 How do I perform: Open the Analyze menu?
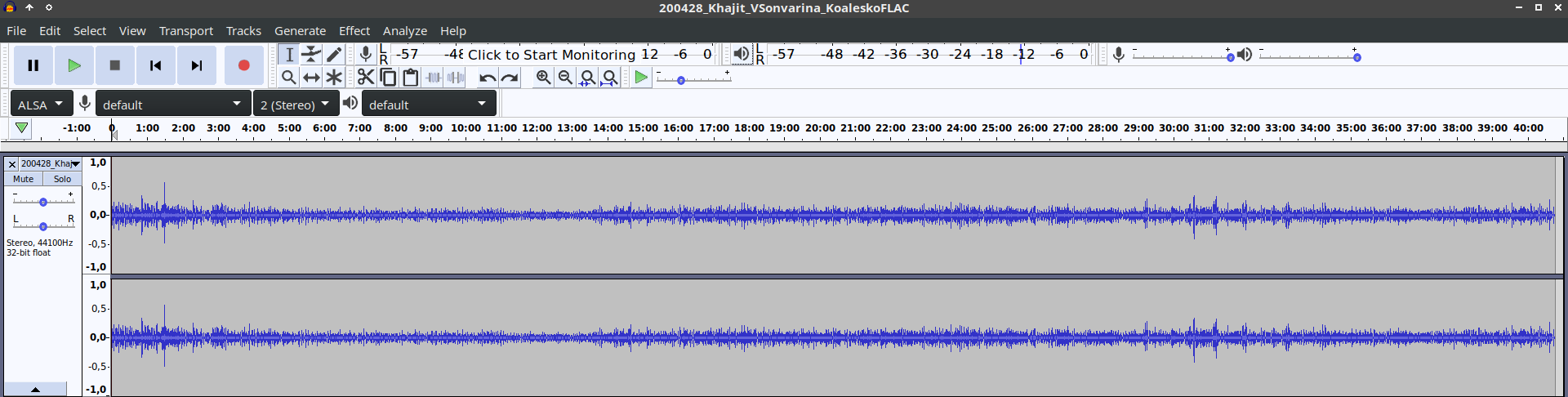pyautogui.click(x=404, y=31)
